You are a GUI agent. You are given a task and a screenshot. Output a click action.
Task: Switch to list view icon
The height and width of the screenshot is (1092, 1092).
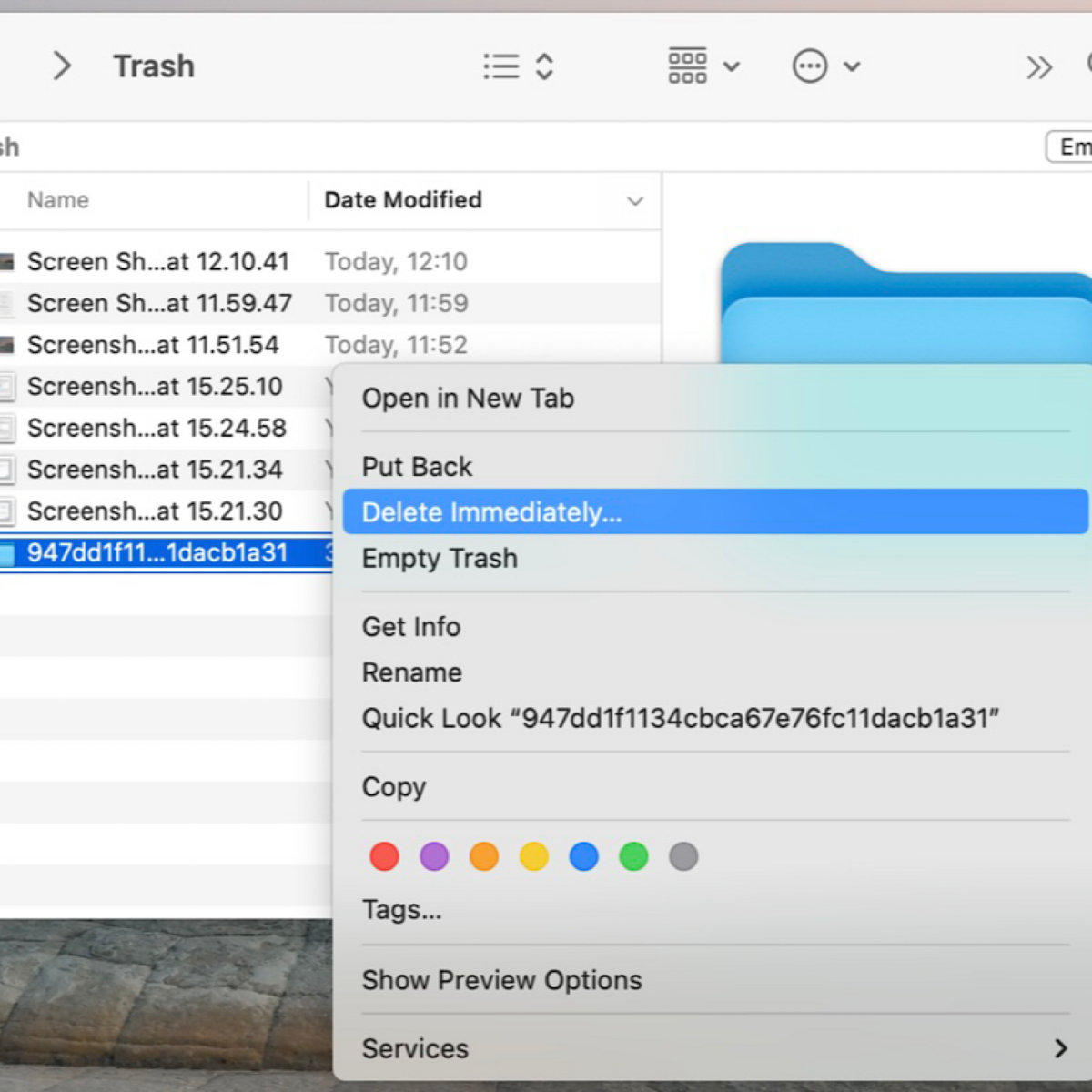[501, 66]
